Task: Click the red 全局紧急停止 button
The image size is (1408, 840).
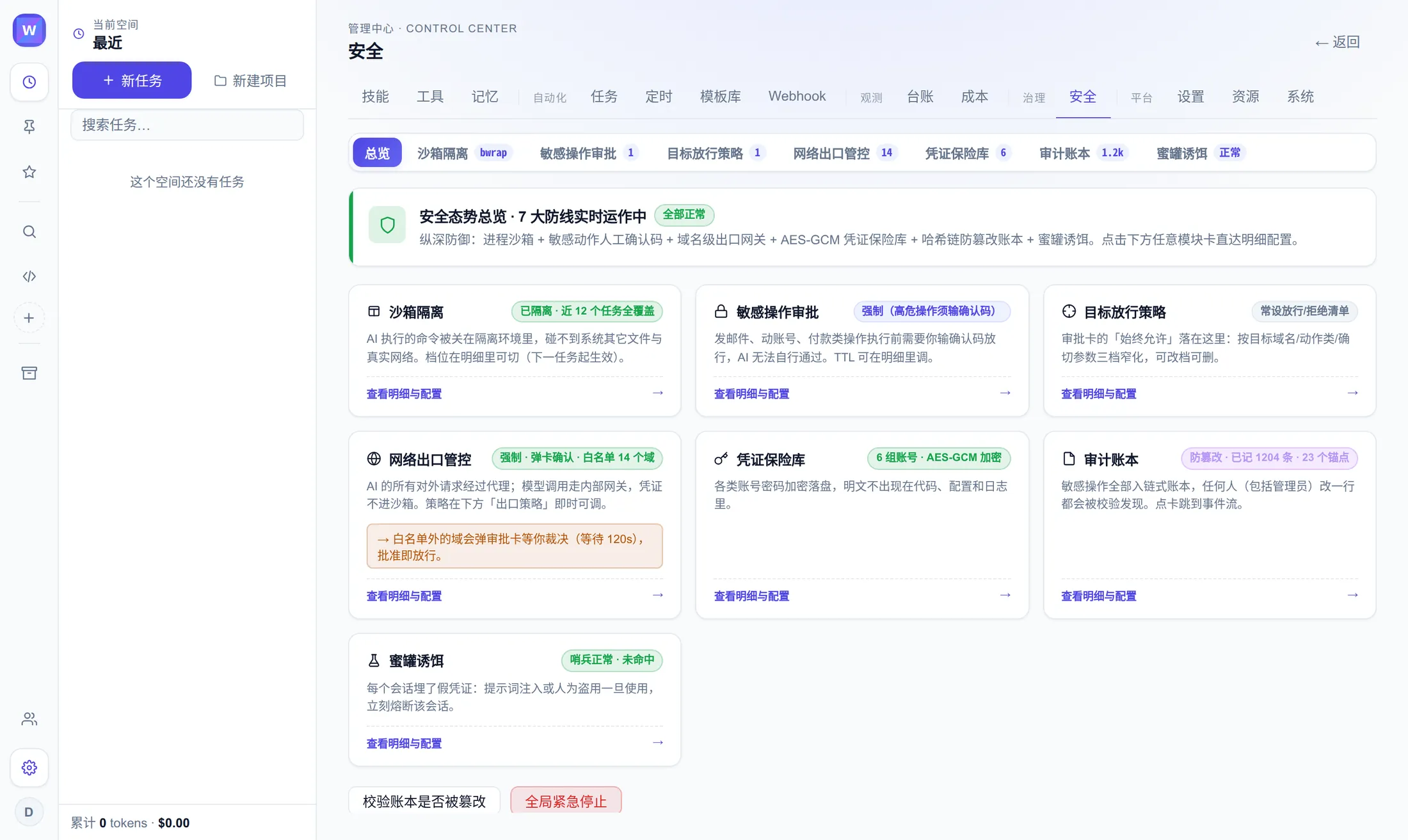Action: (566, 801)
